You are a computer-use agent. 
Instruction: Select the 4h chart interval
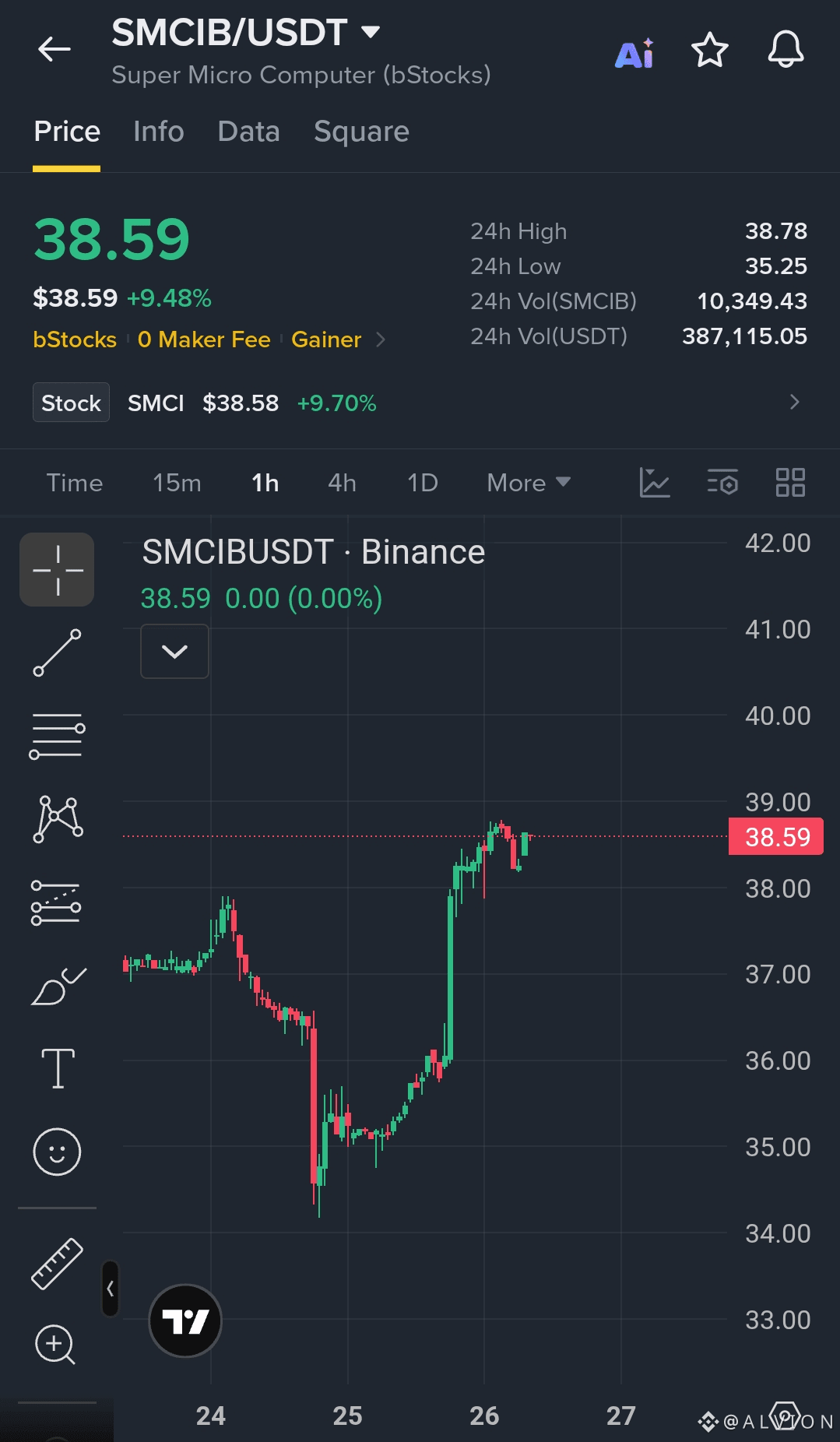point(343,483)
